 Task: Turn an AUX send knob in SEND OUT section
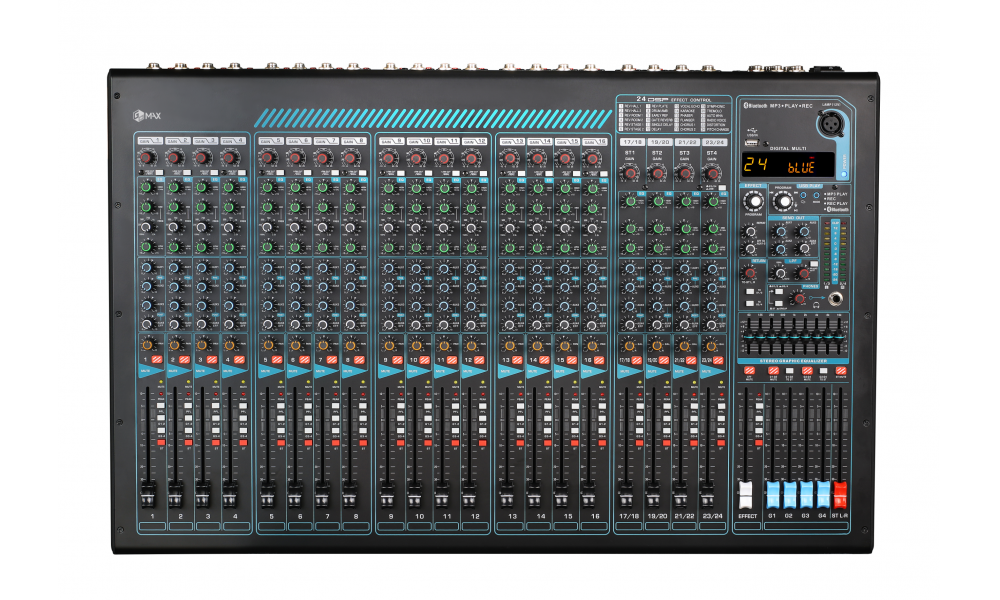tap(780, 232)
